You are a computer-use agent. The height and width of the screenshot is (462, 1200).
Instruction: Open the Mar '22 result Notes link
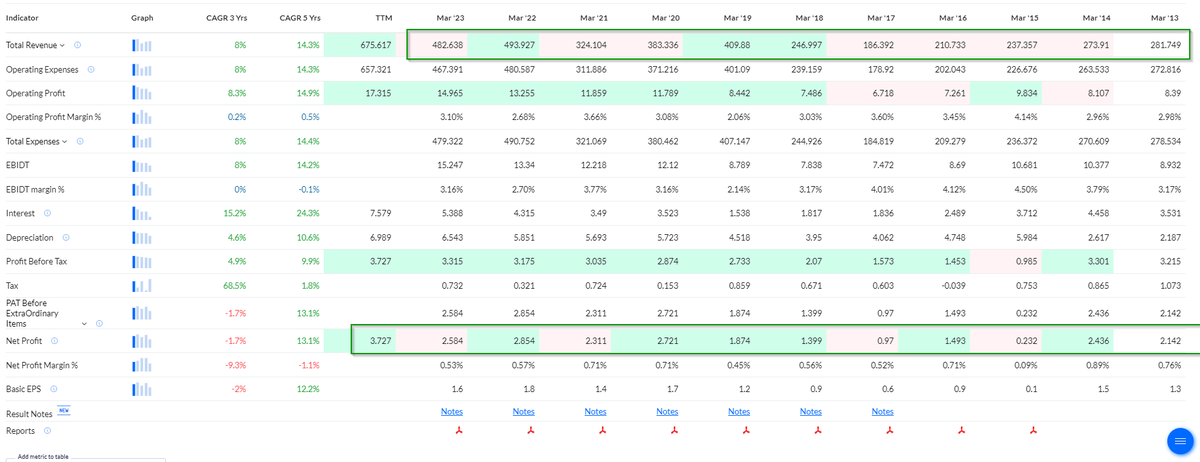tap(523, 412)
